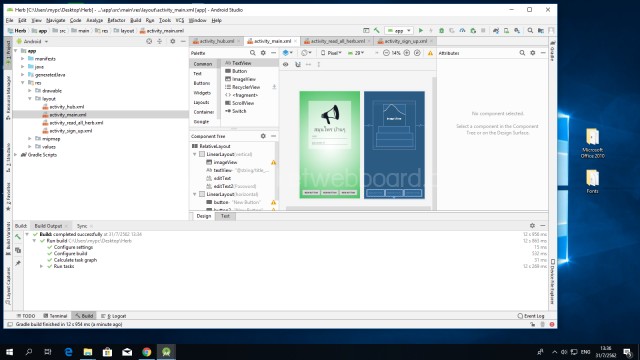Open the design surface layers dropdown

tap(288, 53)
